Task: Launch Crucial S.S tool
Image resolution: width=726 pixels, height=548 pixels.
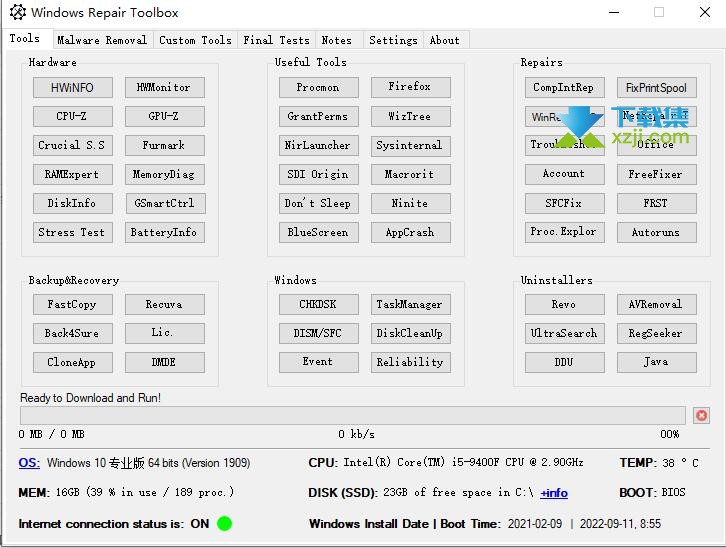Action: pos(73,145)
